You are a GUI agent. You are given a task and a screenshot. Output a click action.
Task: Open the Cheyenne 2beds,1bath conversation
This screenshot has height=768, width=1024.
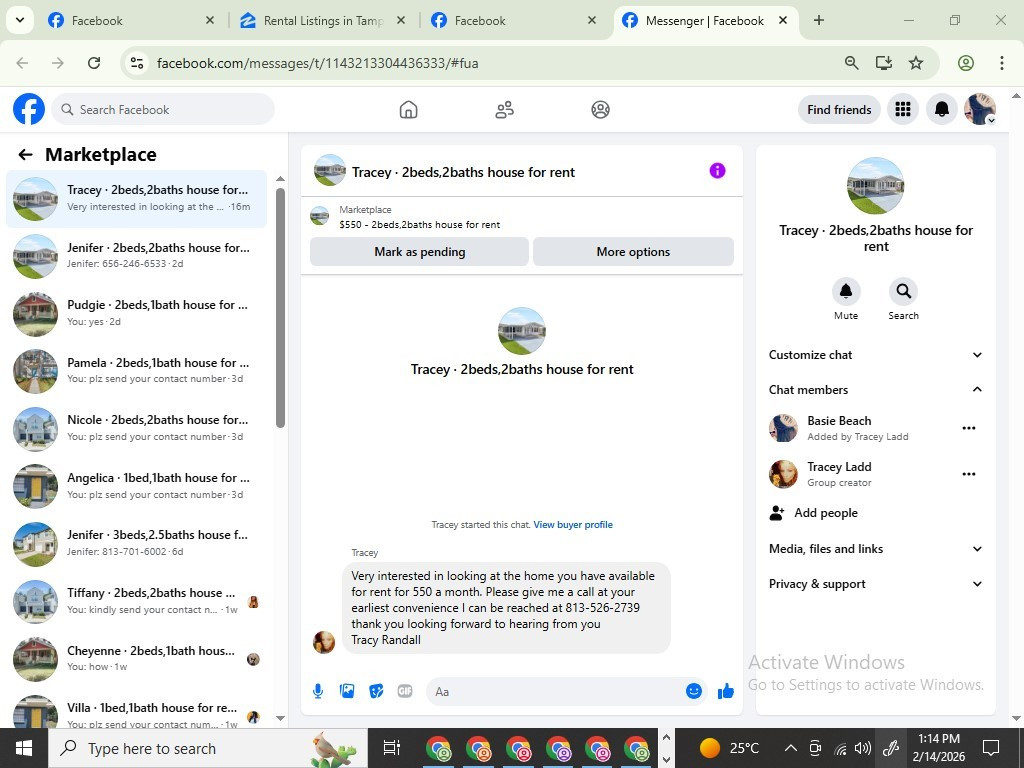[136, 658]
